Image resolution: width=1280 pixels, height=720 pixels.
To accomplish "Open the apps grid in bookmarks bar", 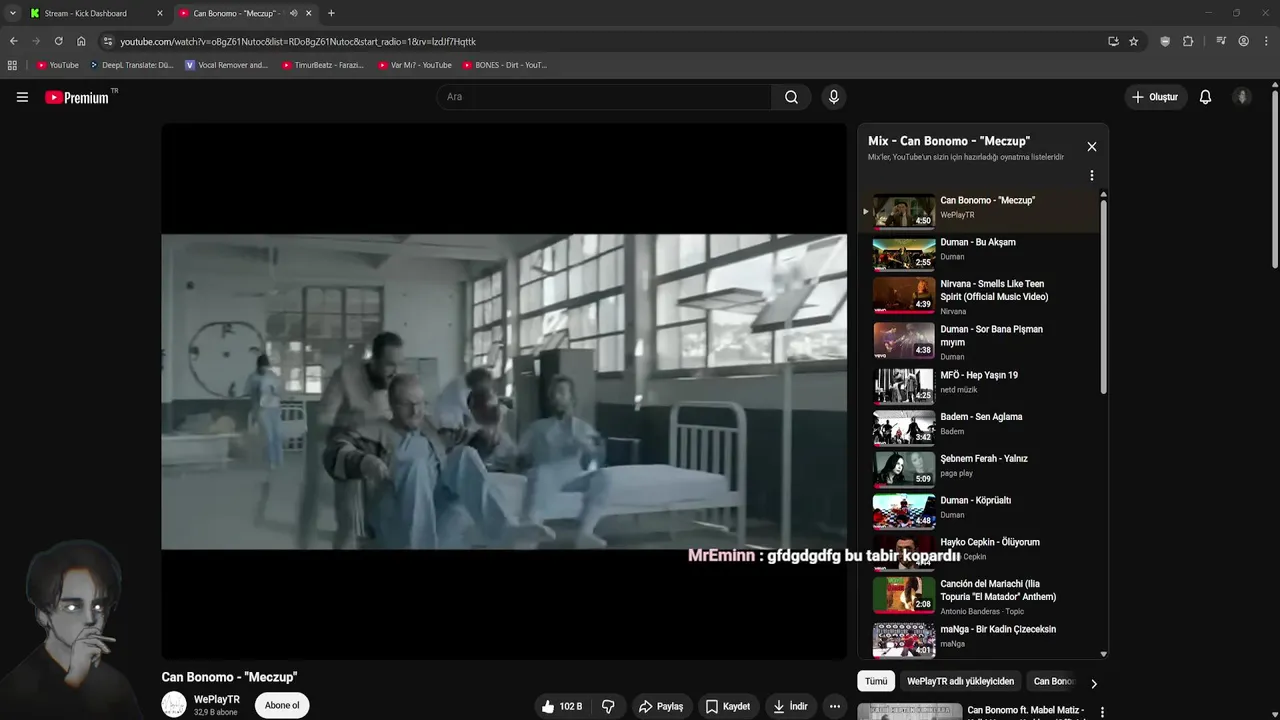I will 12,65.
